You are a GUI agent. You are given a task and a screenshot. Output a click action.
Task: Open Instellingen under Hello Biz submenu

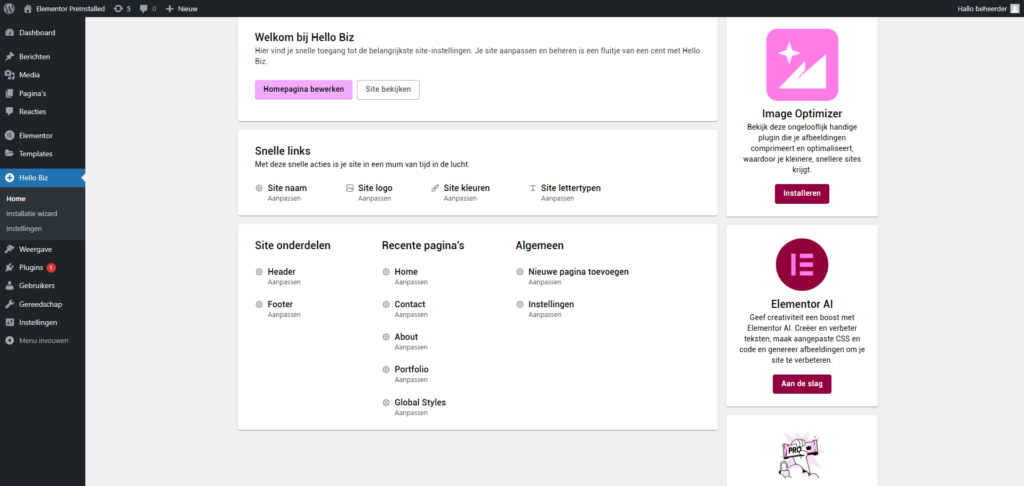click(x=24, y=229)
